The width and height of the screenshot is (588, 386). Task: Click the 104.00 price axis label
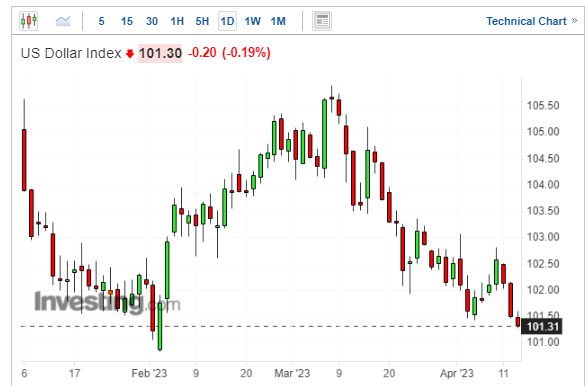(x=543, y=185)
